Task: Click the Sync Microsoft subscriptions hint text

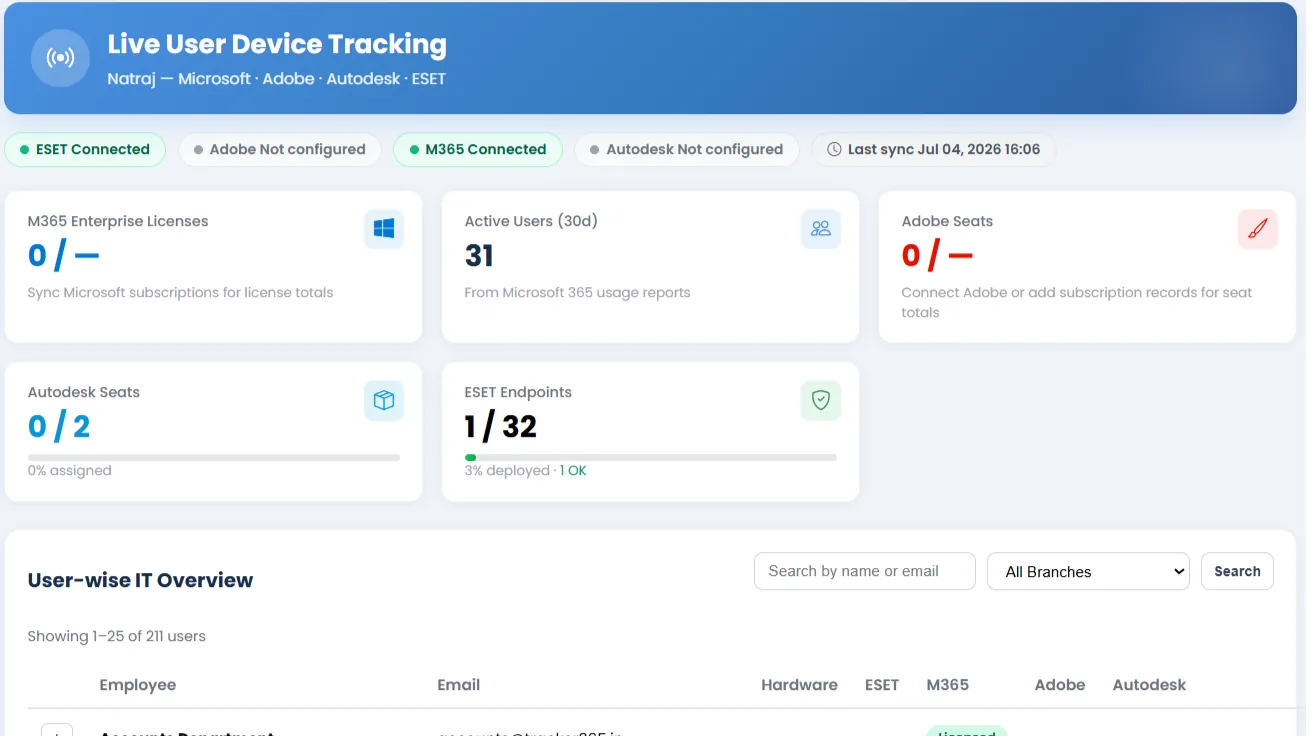Action: coord(181,293)
